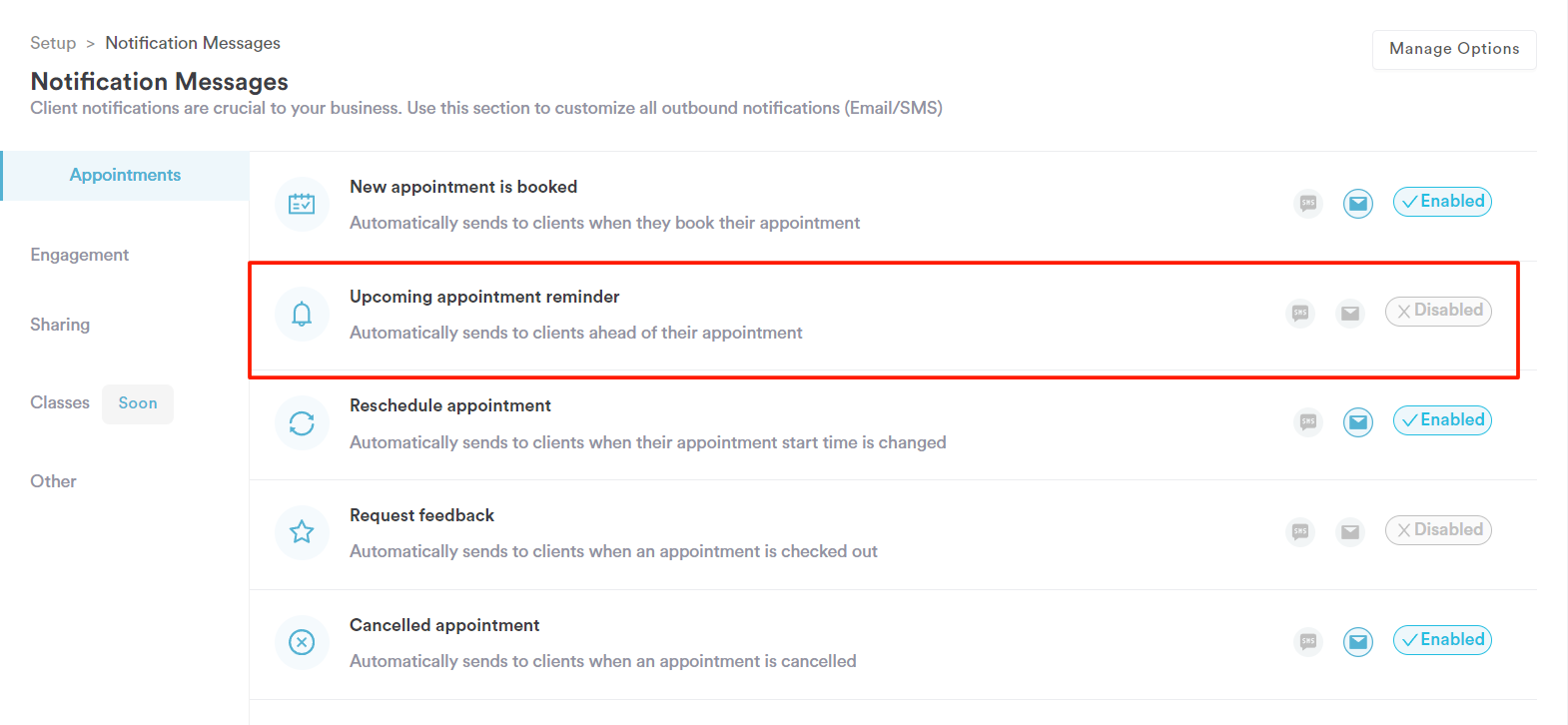Click SMS icon in New appointment booked row
The height and width of the screenshot is (725, 1568).
point(1308,203)
